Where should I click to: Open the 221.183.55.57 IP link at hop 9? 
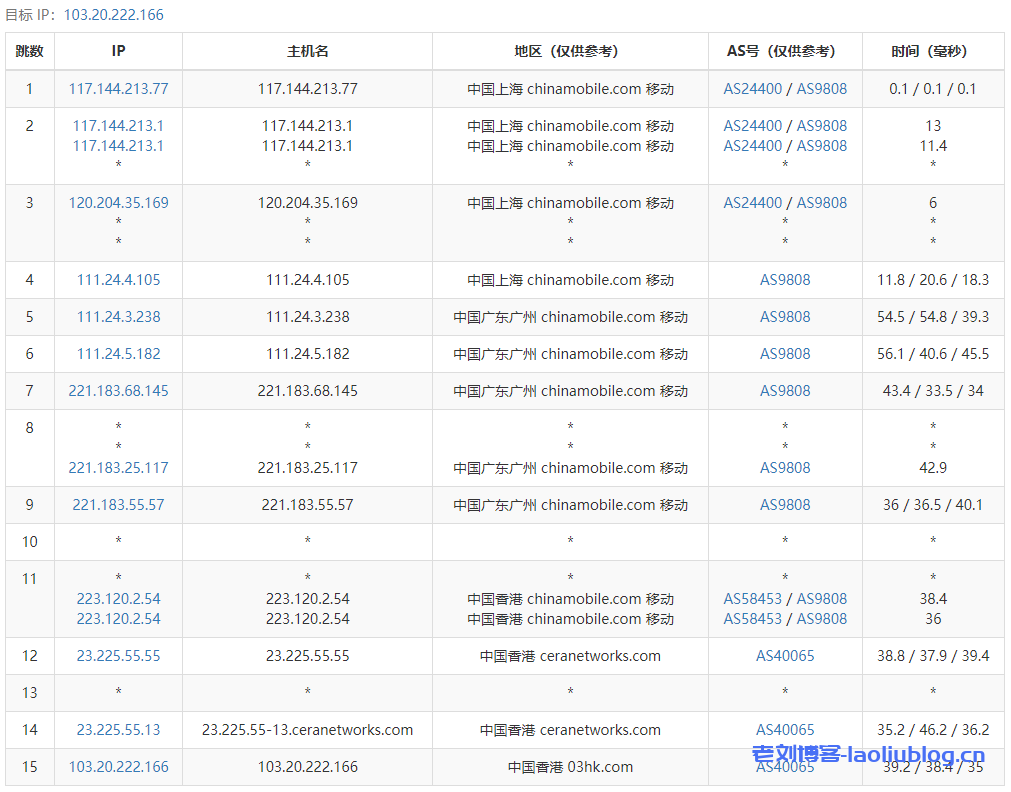tap(118, 505)
